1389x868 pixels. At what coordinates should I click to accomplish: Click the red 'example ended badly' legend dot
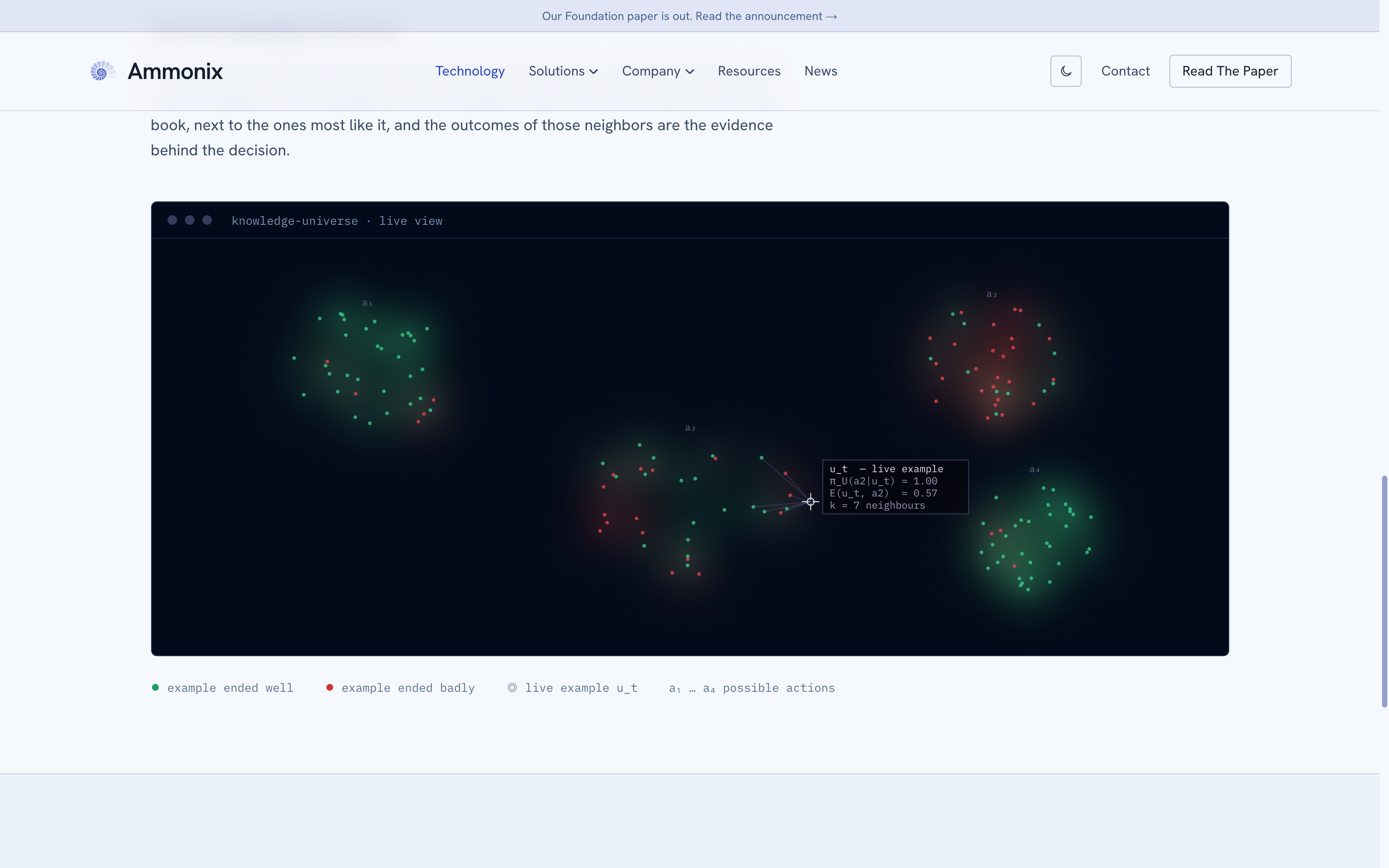point(329,687)
